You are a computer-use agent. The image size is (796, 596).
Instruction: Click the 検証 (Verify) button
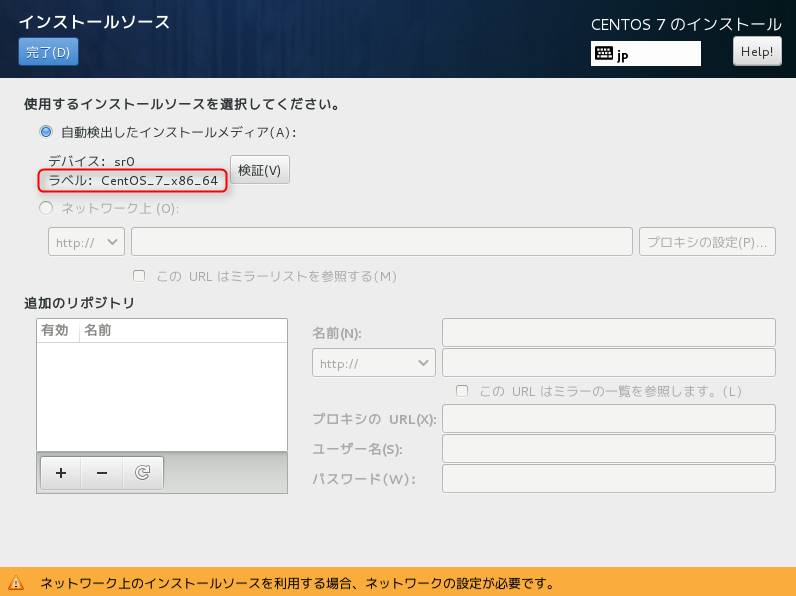[260, 170]
